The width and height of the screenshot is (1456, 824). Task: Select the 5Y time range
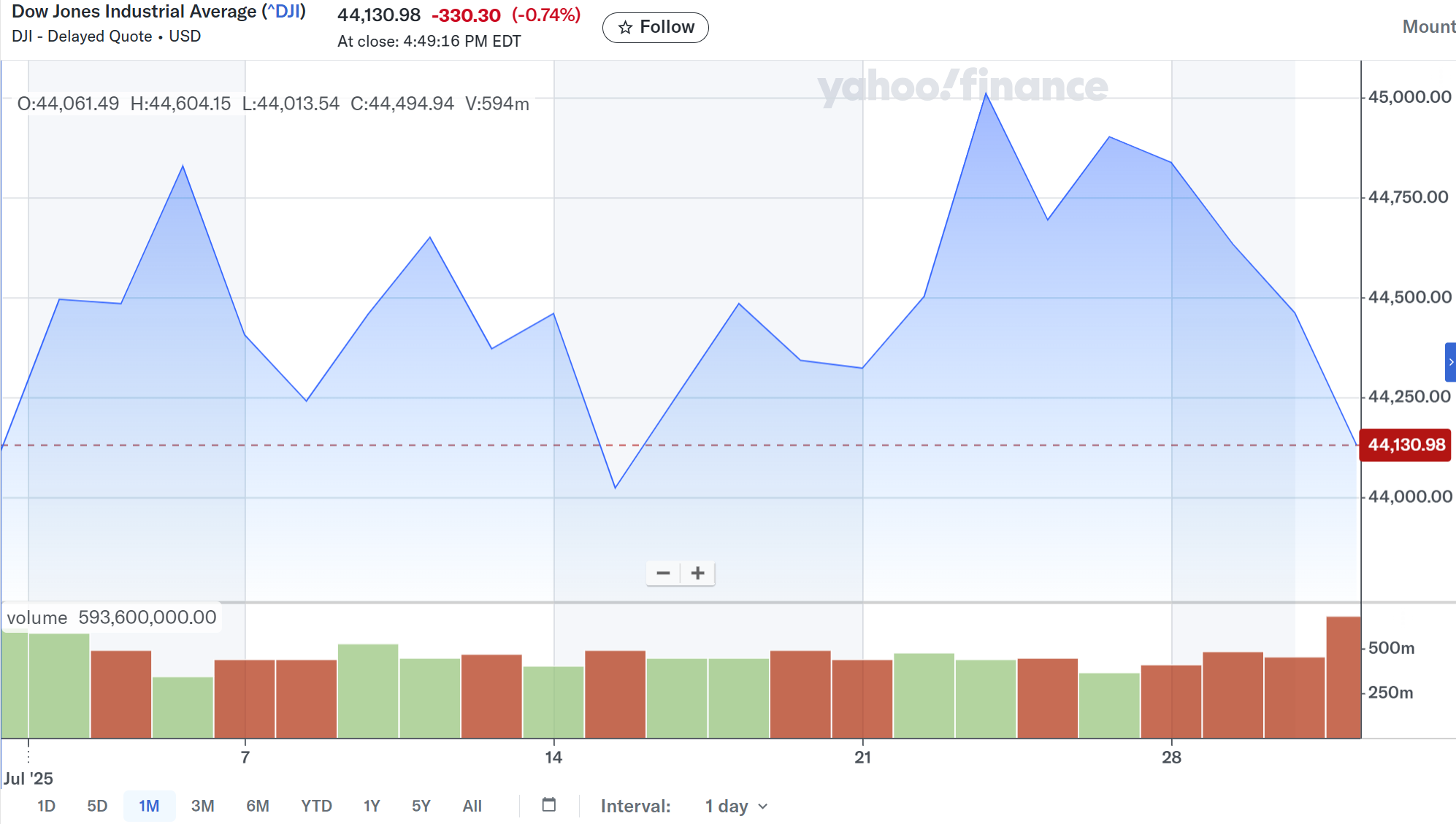coord(421,806)
